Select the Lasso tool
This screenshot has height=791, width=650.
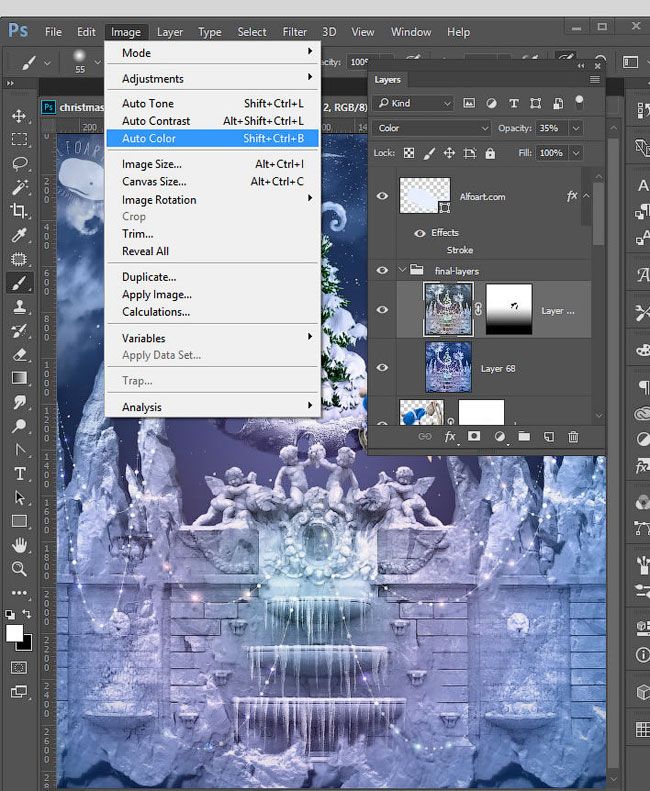pos(19,163)
